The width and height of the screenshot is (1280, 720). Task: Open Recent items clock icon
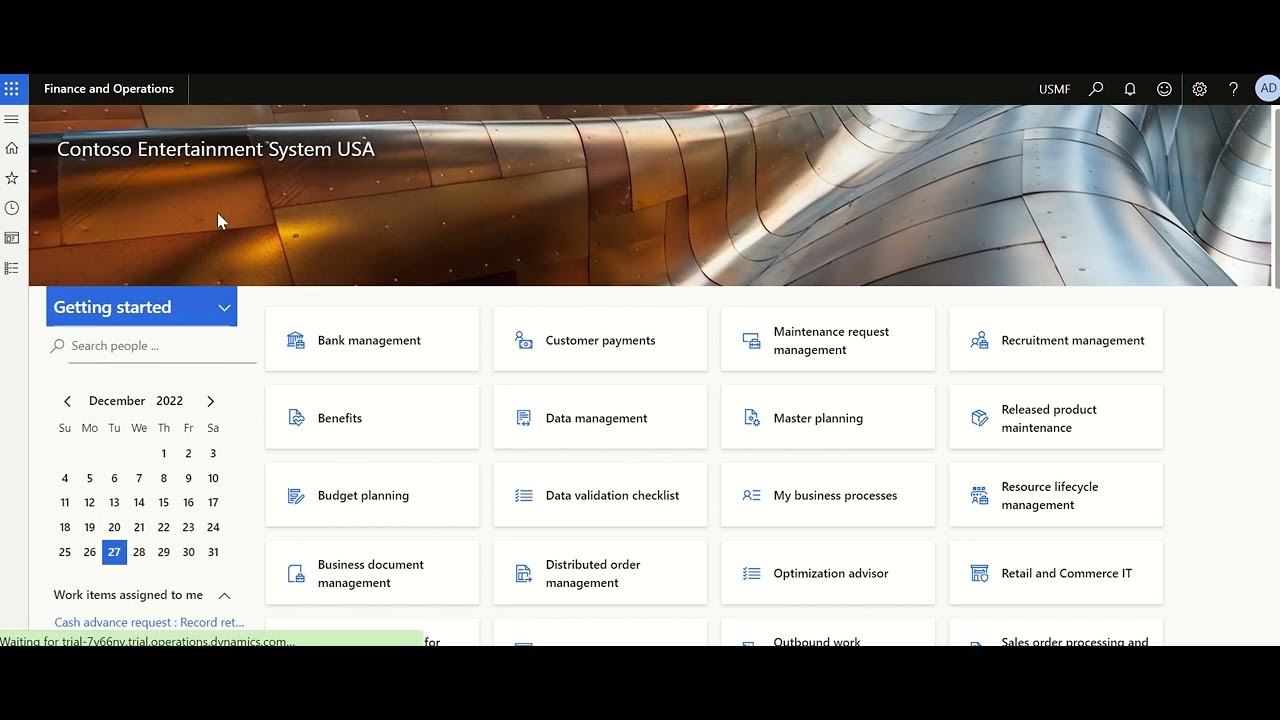point(12,208)
